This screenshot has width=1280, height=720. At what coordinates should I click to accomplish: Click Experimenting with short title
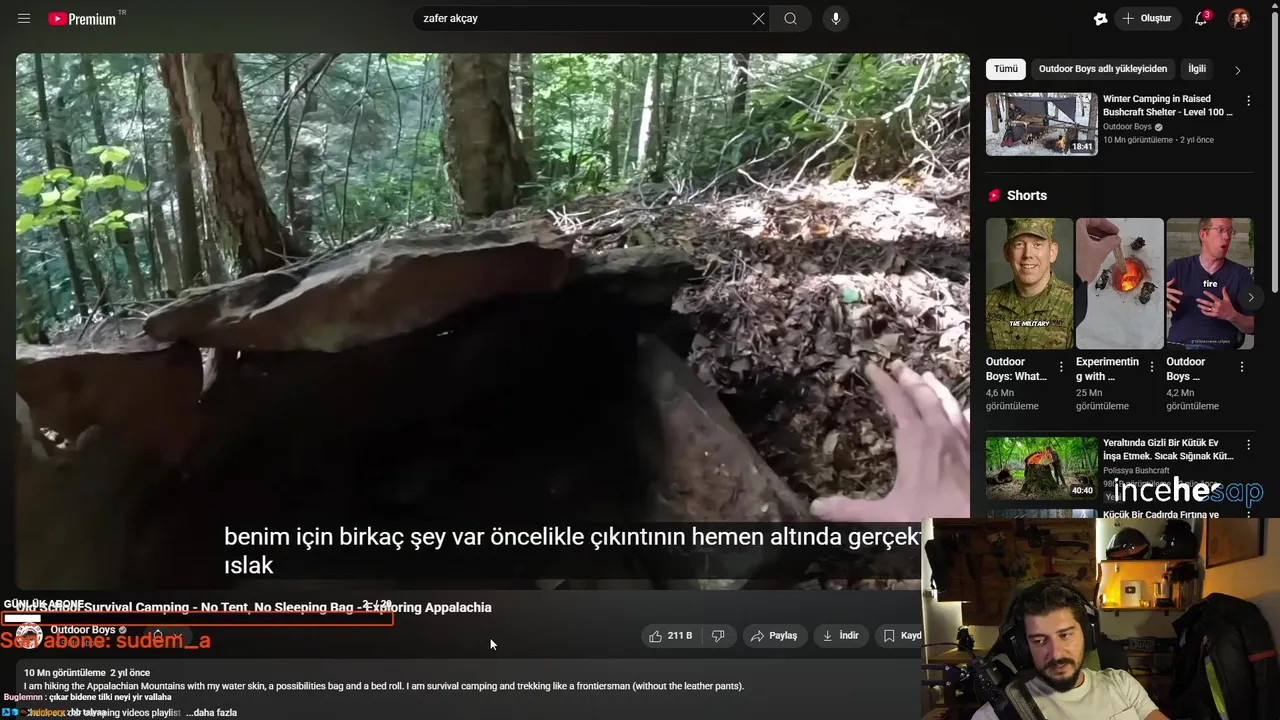(1107, 369)
